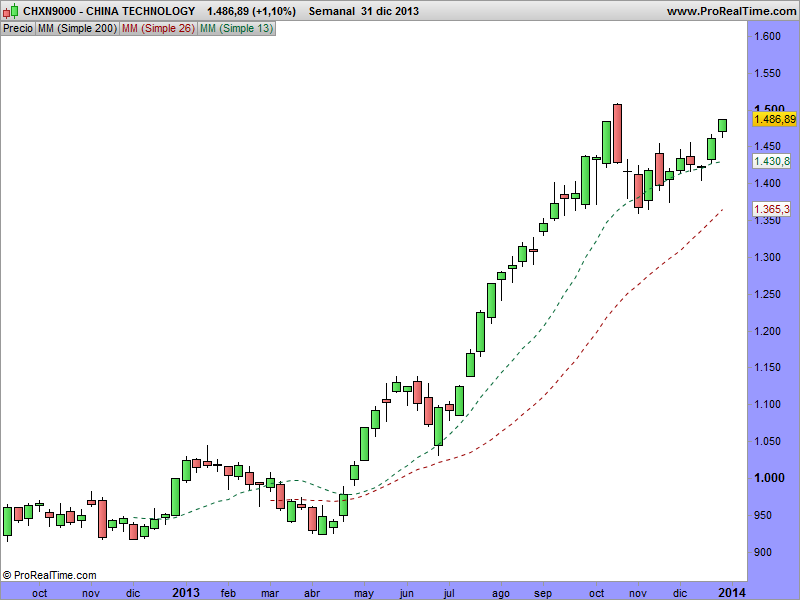Click the 1.600 level on price axis

coord(768,37)
